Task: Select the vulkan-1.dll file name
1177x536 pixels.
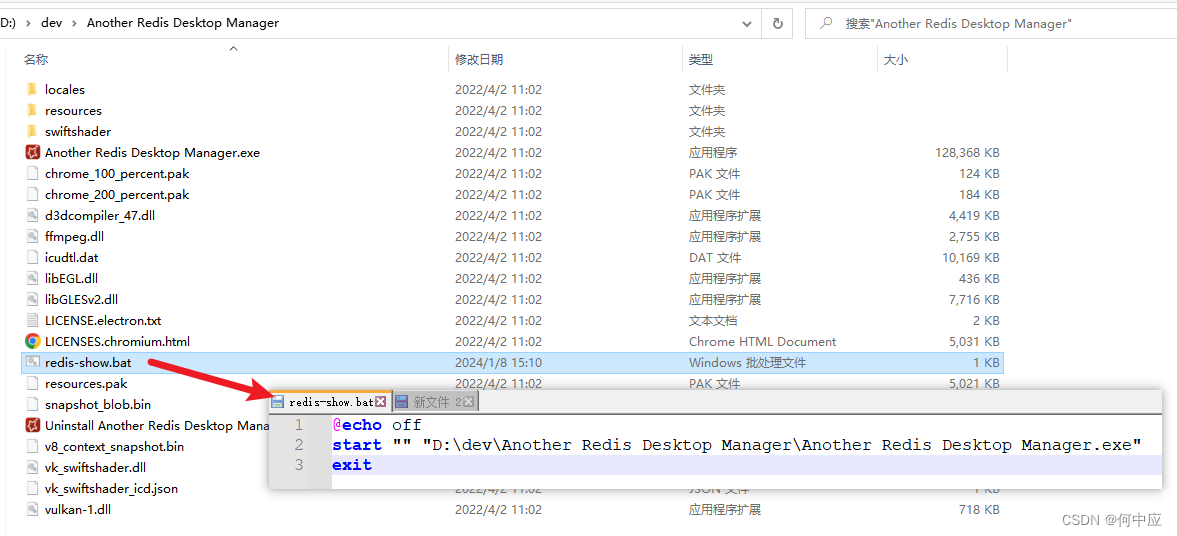Action: (76, 510)
